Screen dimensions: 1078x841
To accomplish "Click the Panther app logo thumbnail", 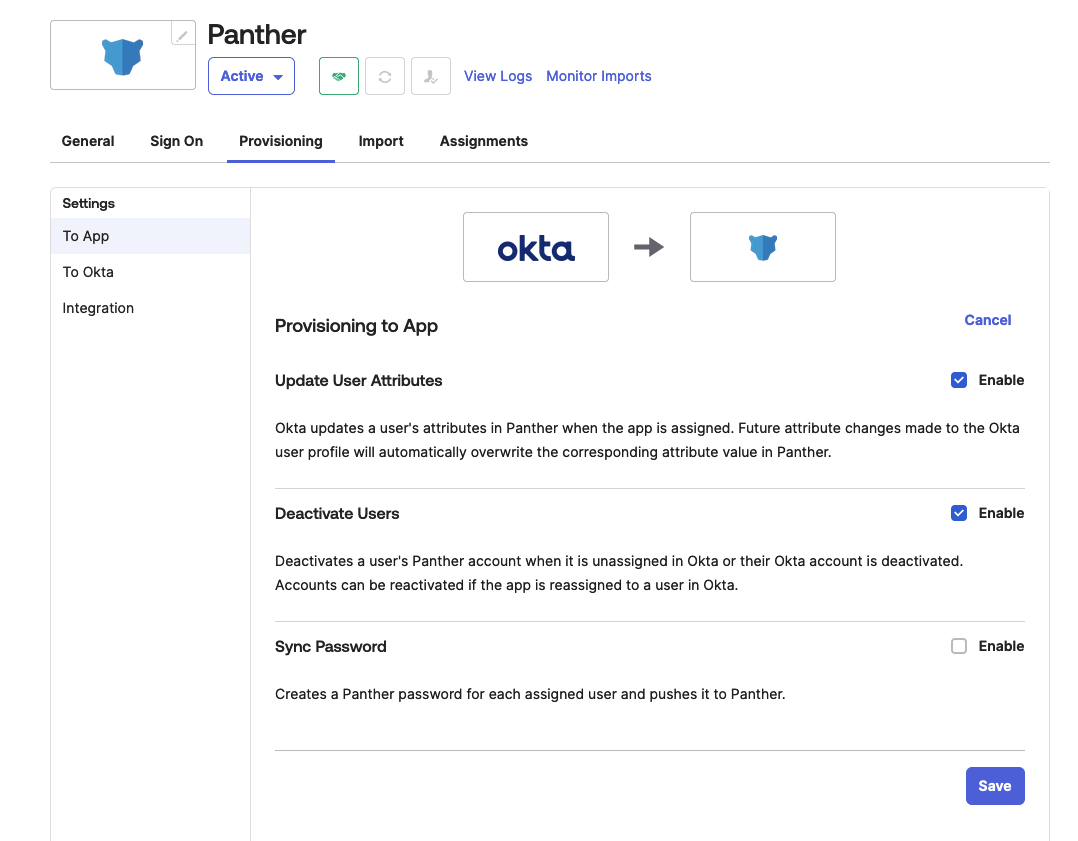I will click(x=122, y=55).
